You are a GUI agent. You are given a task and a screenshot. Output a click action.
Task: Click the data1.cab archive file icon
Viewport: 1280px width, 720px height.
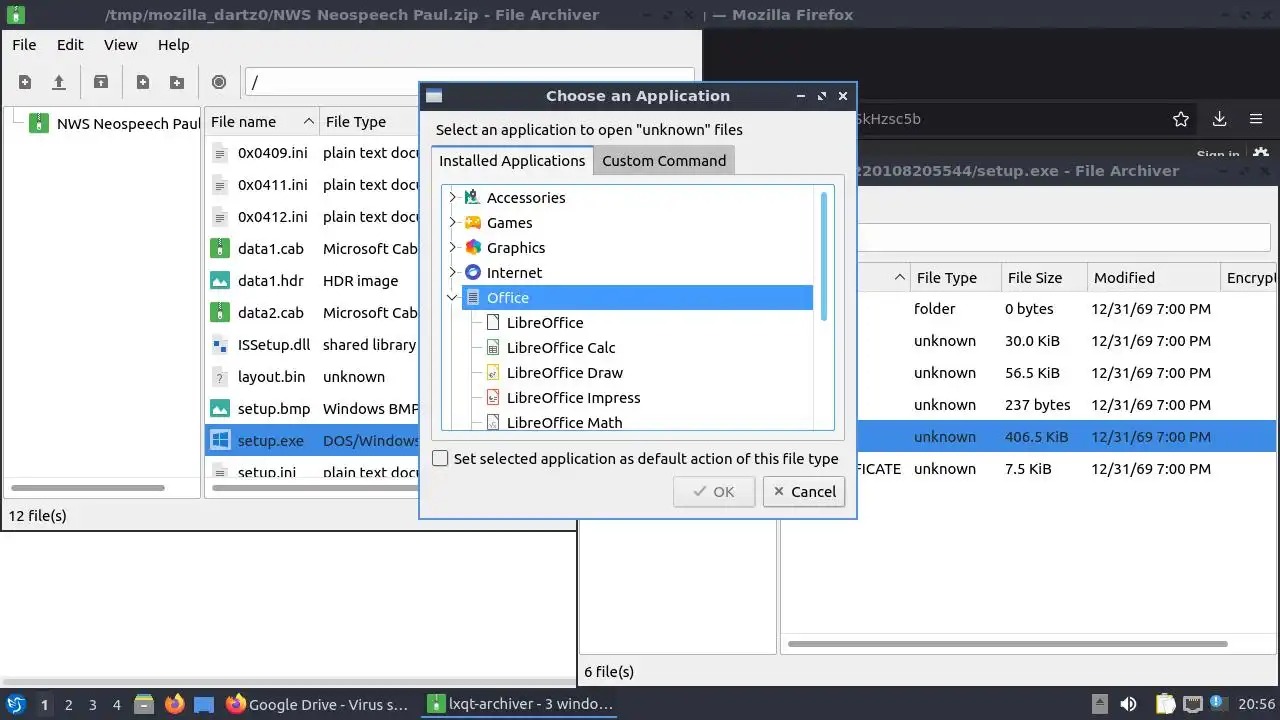(x=220, y=248)
